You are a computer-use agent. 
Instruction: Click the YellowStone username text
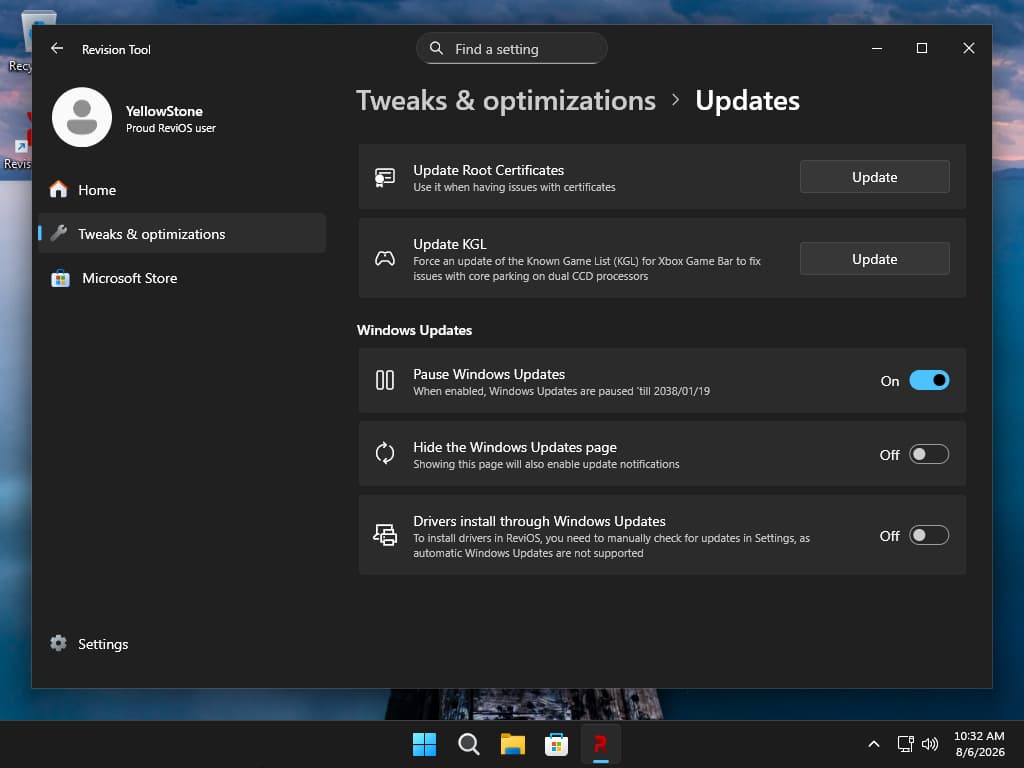(x=164, y=111)
